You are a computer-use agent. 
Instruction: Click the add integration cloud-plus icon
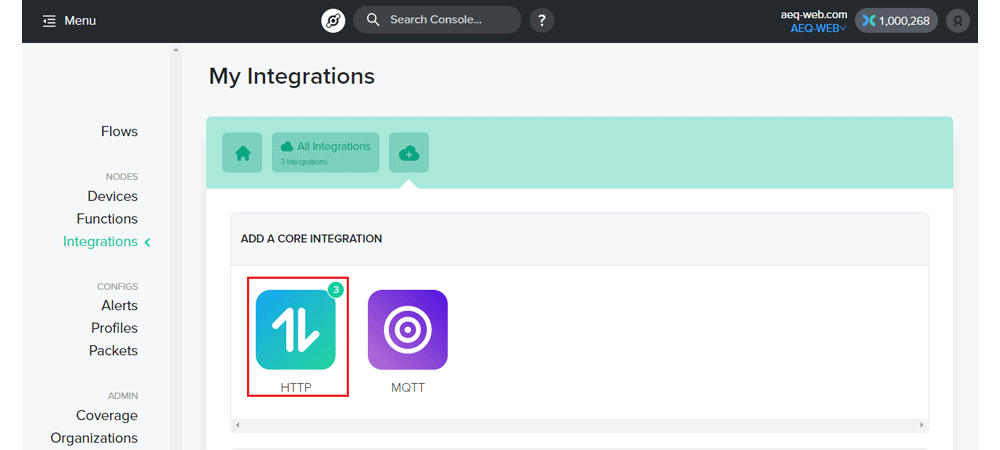(x=409, y=153)
